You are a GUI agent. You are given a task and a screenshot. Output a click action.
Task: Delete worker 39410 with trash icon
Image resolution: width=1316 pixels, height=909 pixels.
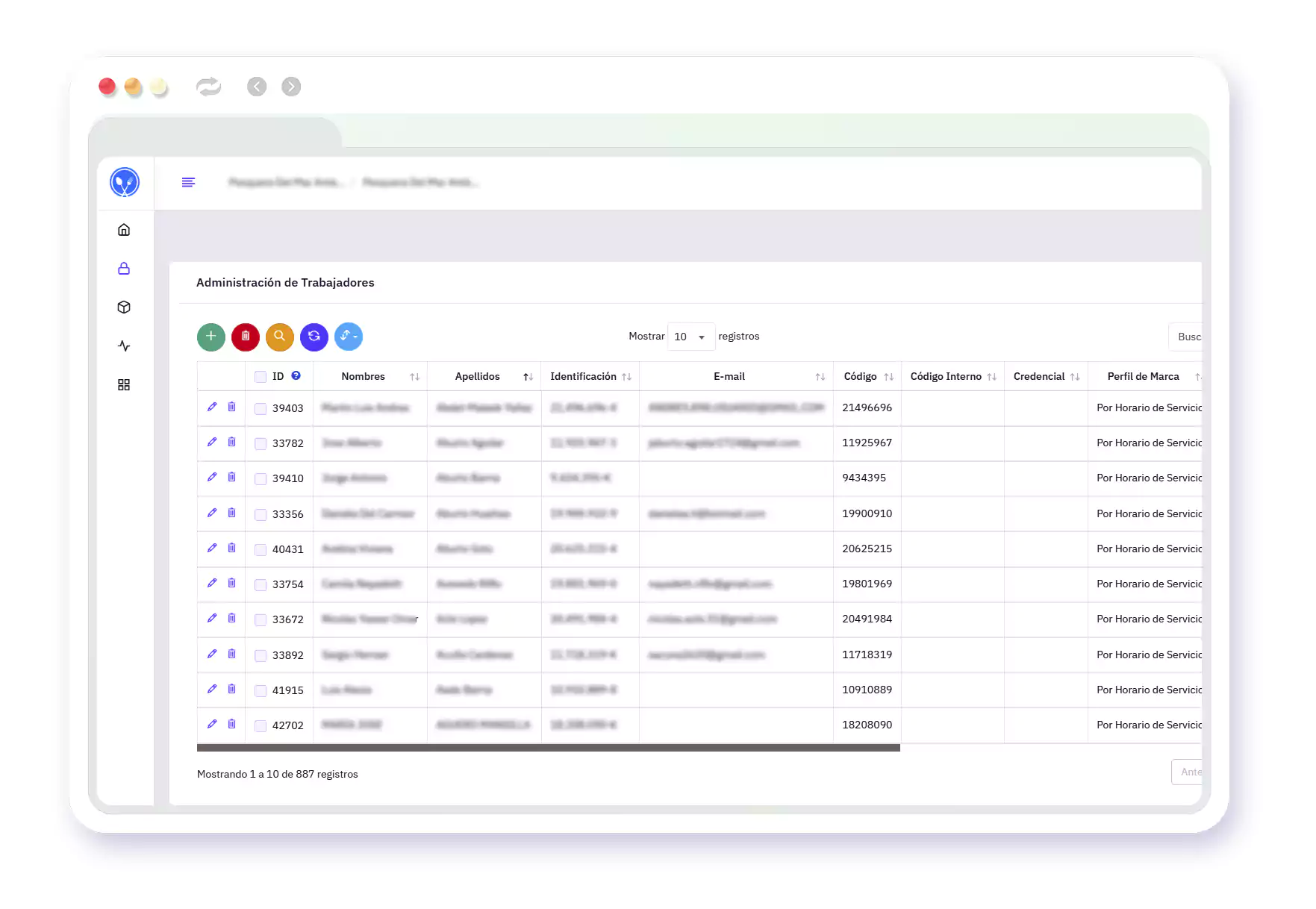coord(231,477)
